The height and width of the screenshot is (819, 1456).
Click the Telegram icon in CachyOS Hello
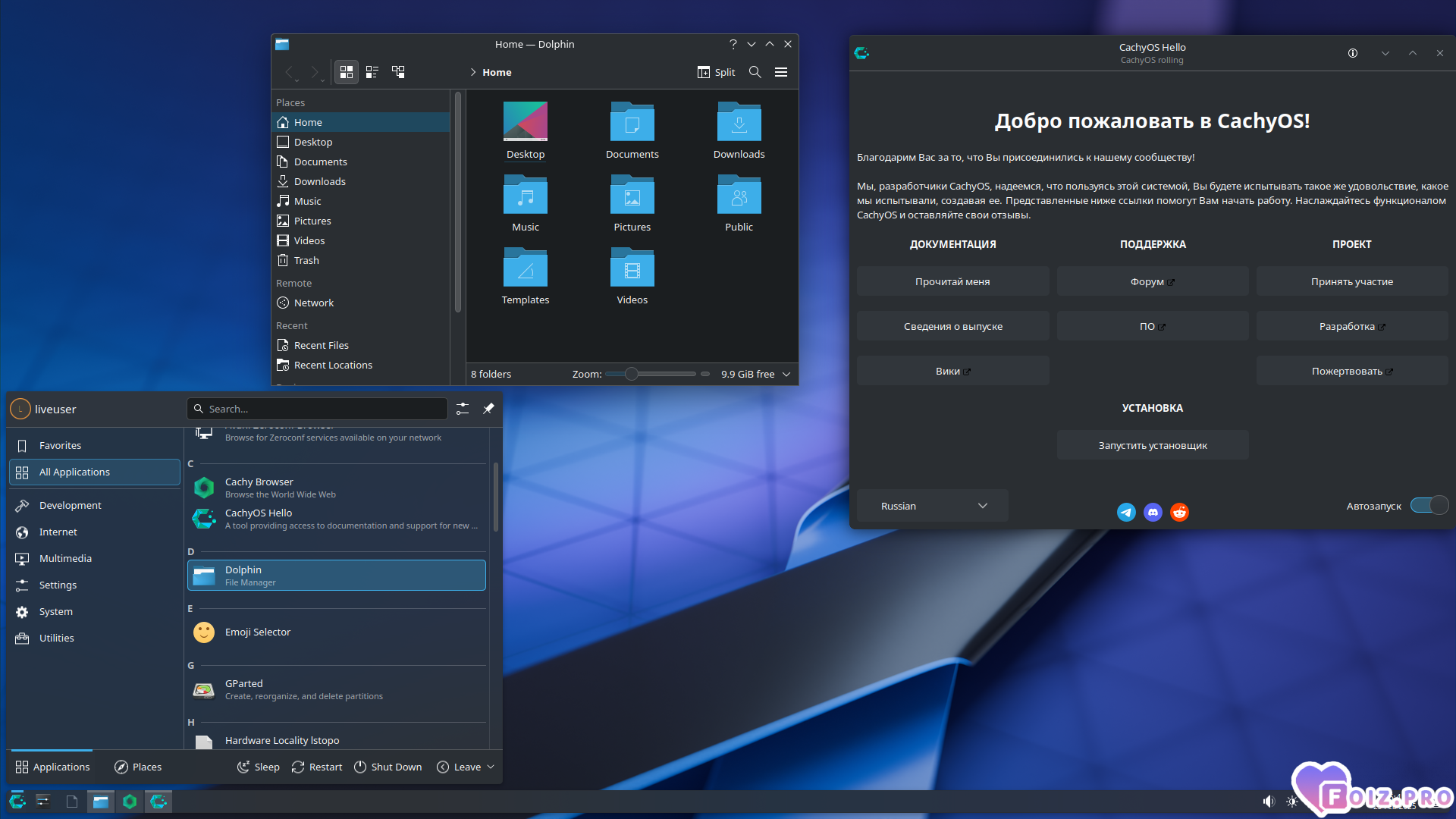pos(1126,513)
